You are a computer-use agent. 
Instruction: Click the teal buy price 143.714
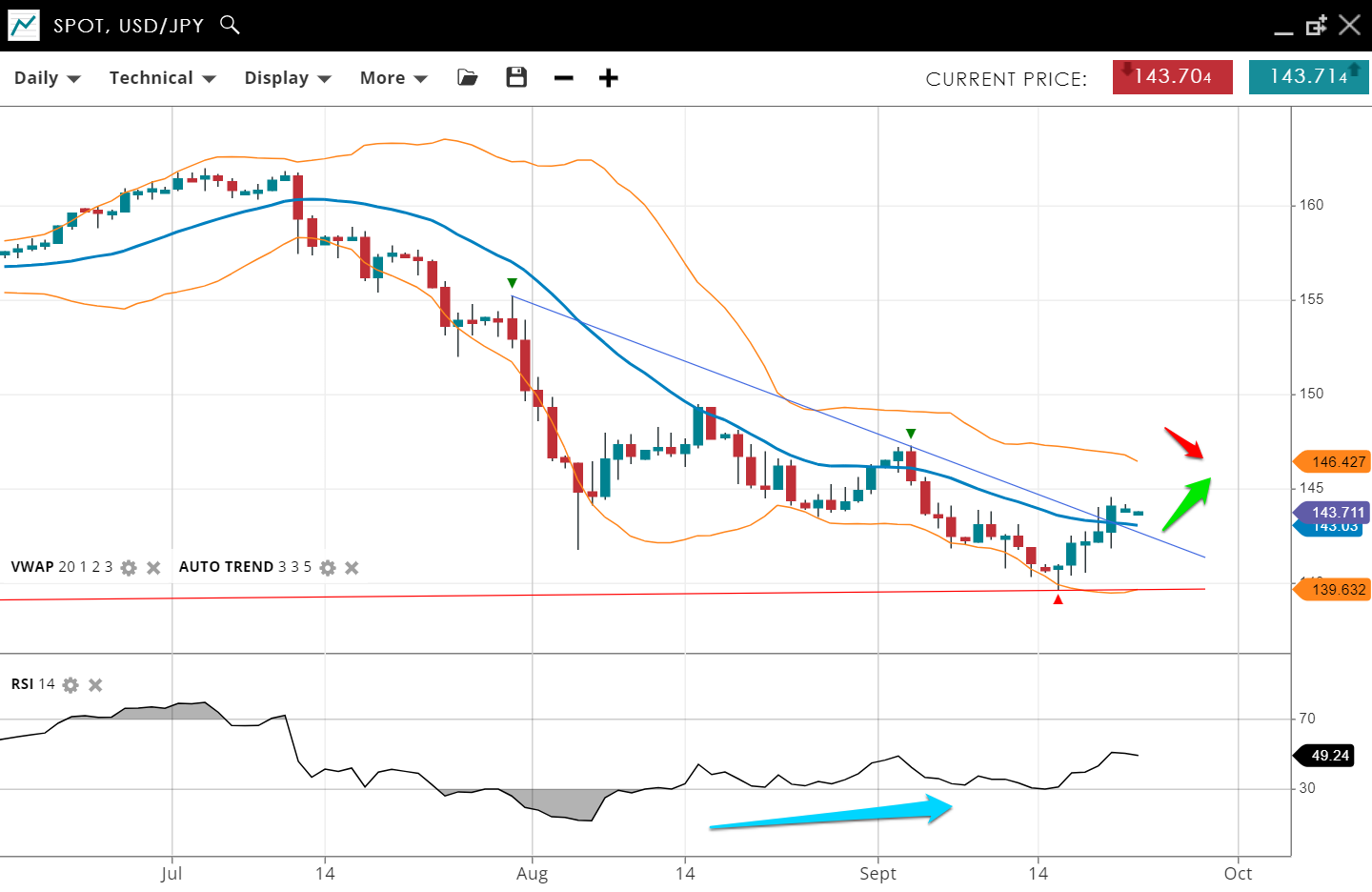[x=1307, y=77]
